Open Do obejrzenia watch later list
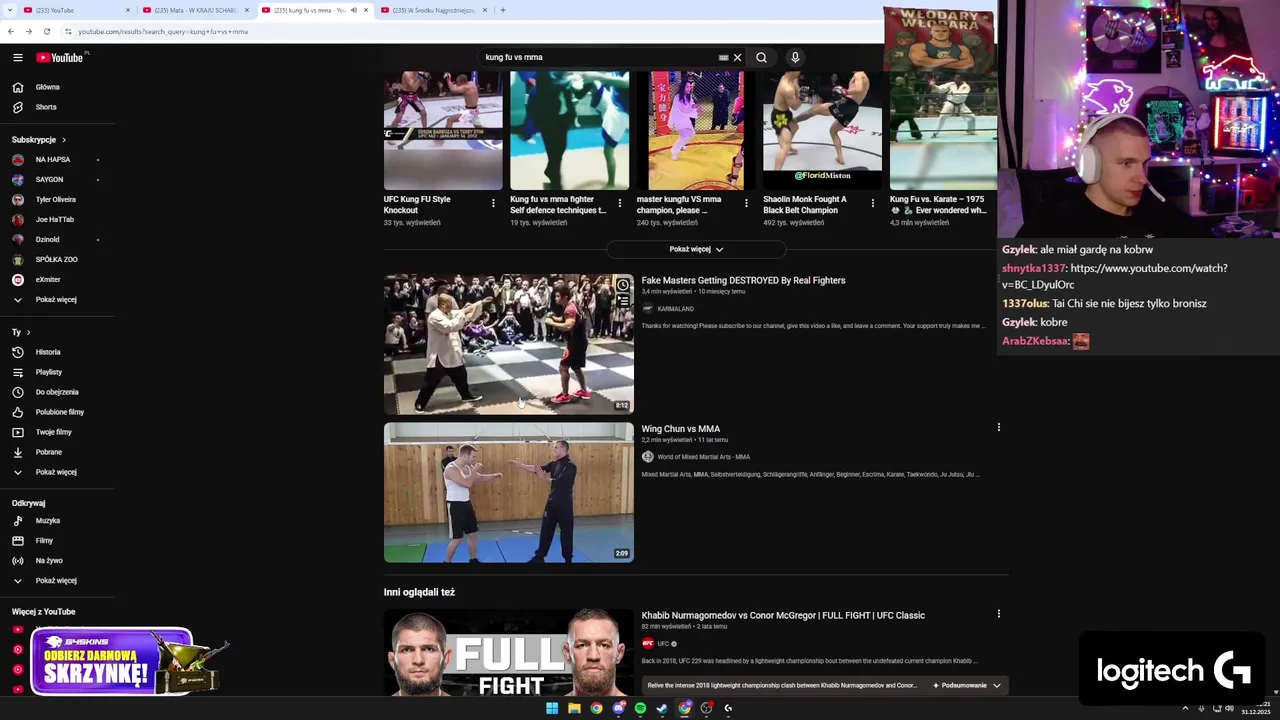The height and width of the screenshot is (720, 1280). (x=57, y=392)
